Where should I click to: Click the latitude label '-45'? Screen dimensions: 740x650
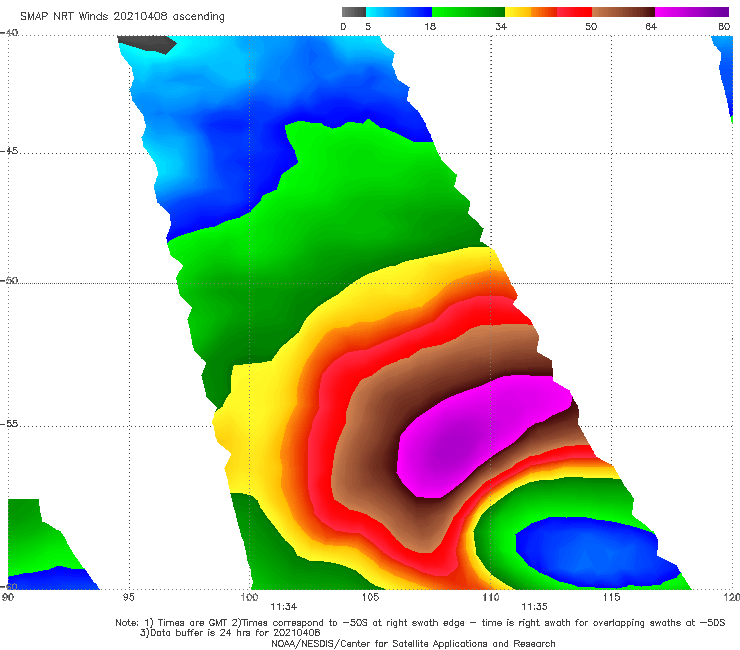click(x=9, y=151)
